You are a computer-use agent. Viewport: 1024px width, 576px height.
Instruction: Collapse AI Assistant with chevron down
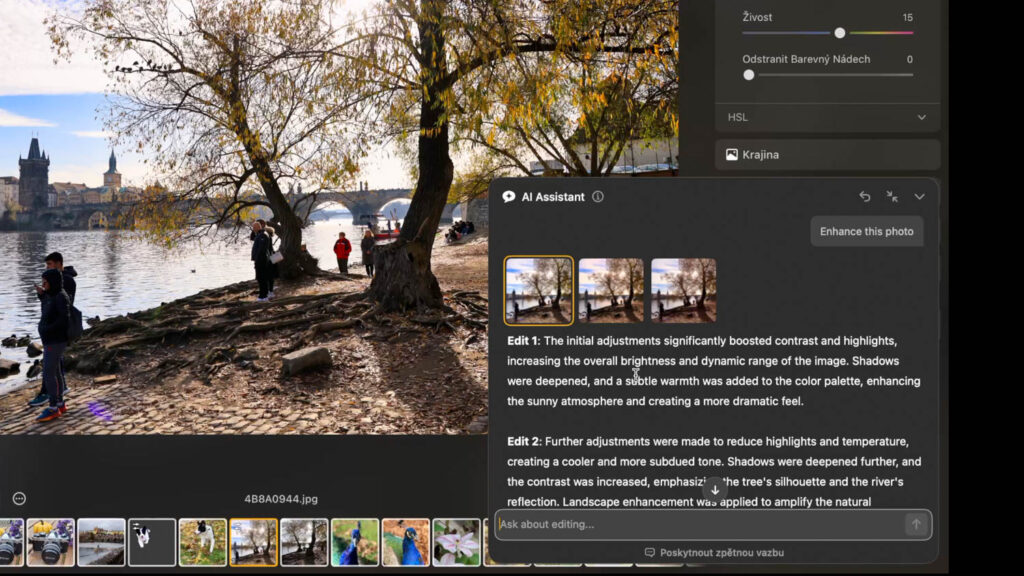(920, 197)
